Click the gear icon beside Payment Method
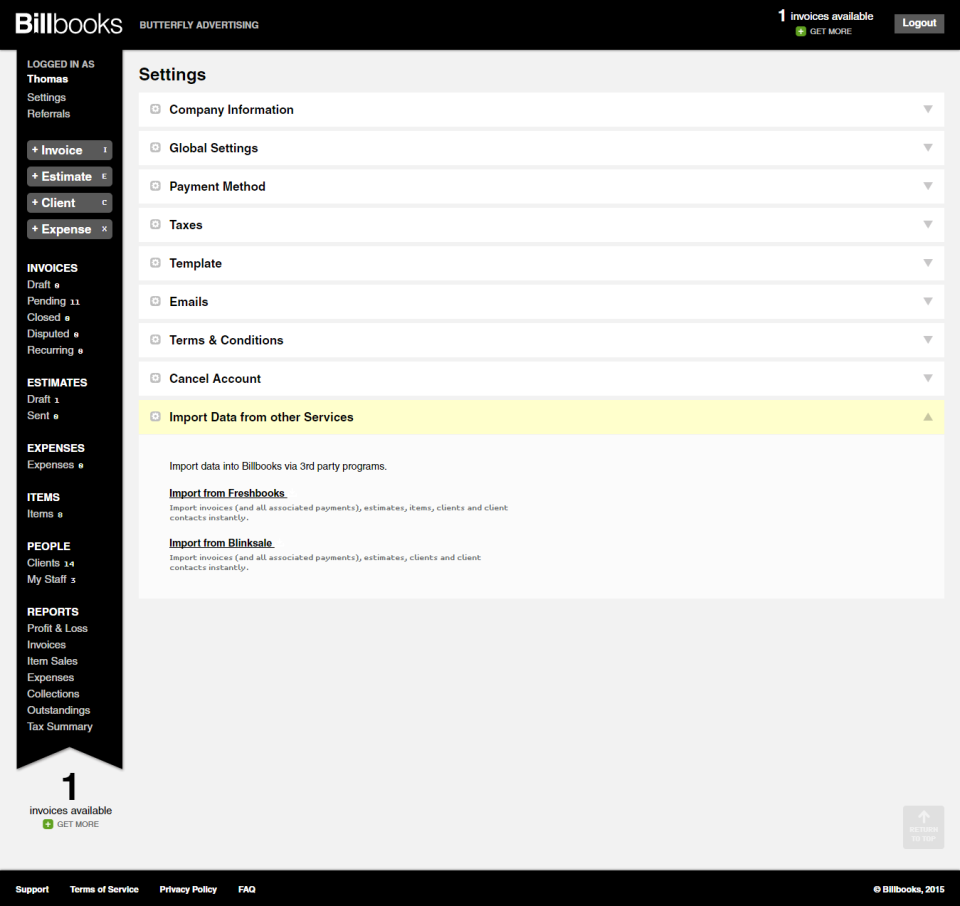 click(155, 186)
